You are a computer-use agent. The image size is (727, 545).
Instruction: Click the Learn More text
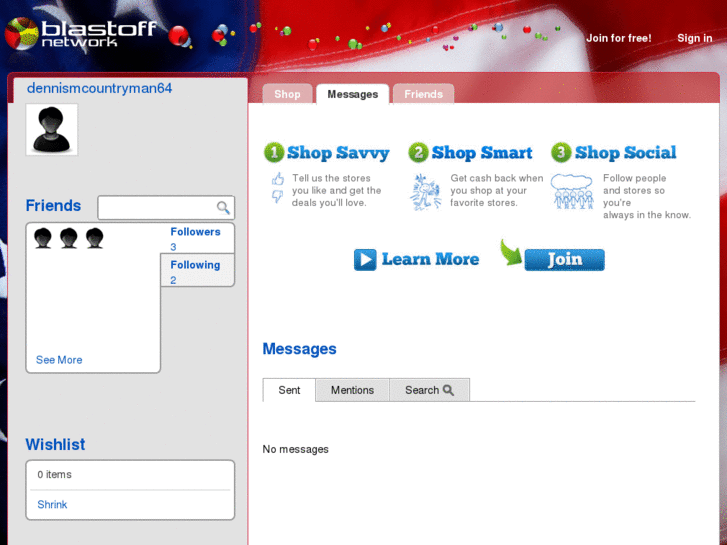tap(430, 259)
